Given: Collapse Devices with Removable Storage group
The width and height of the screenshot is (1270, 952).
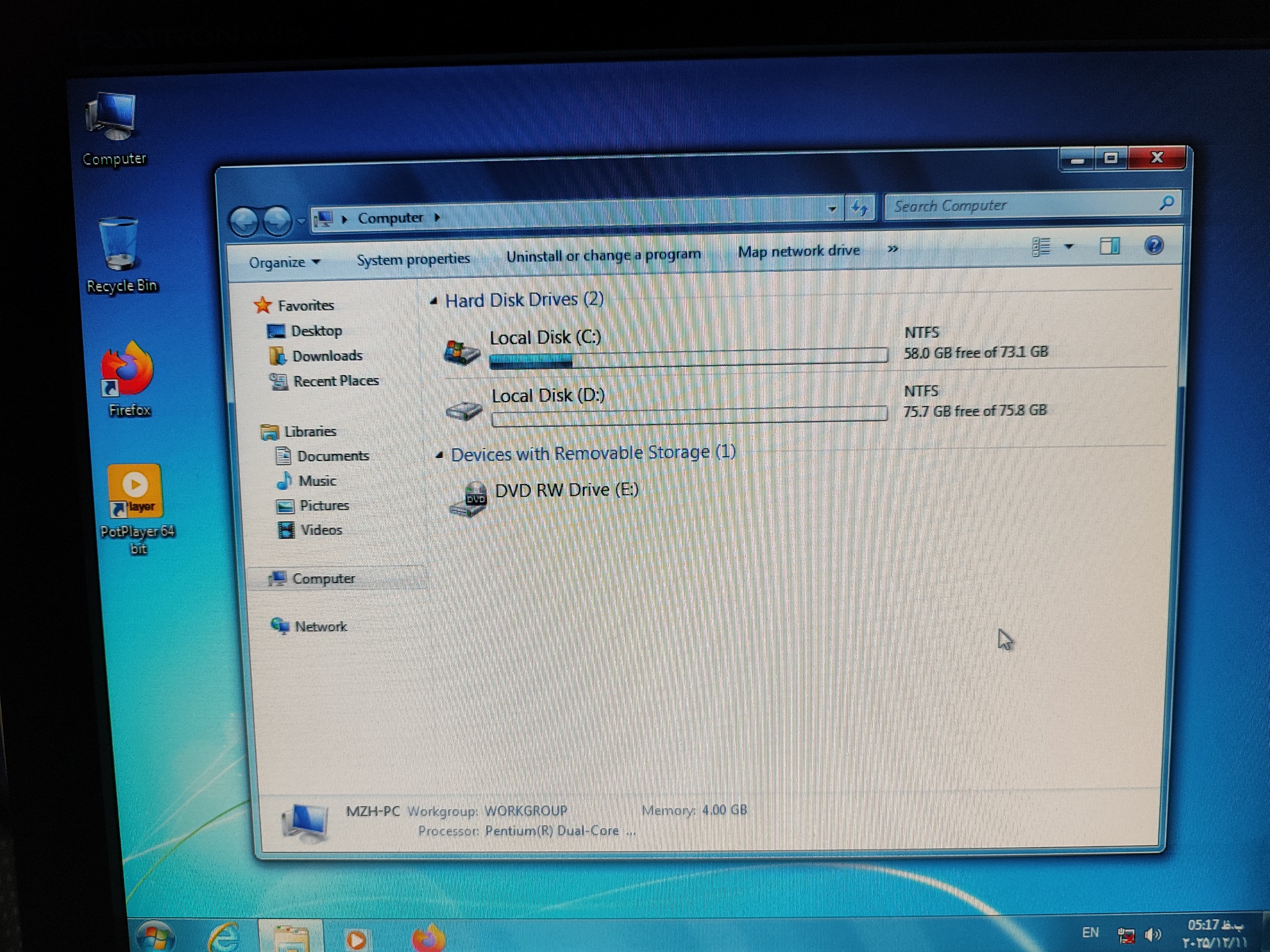Looking at the screenshot, I should [439, 455].
